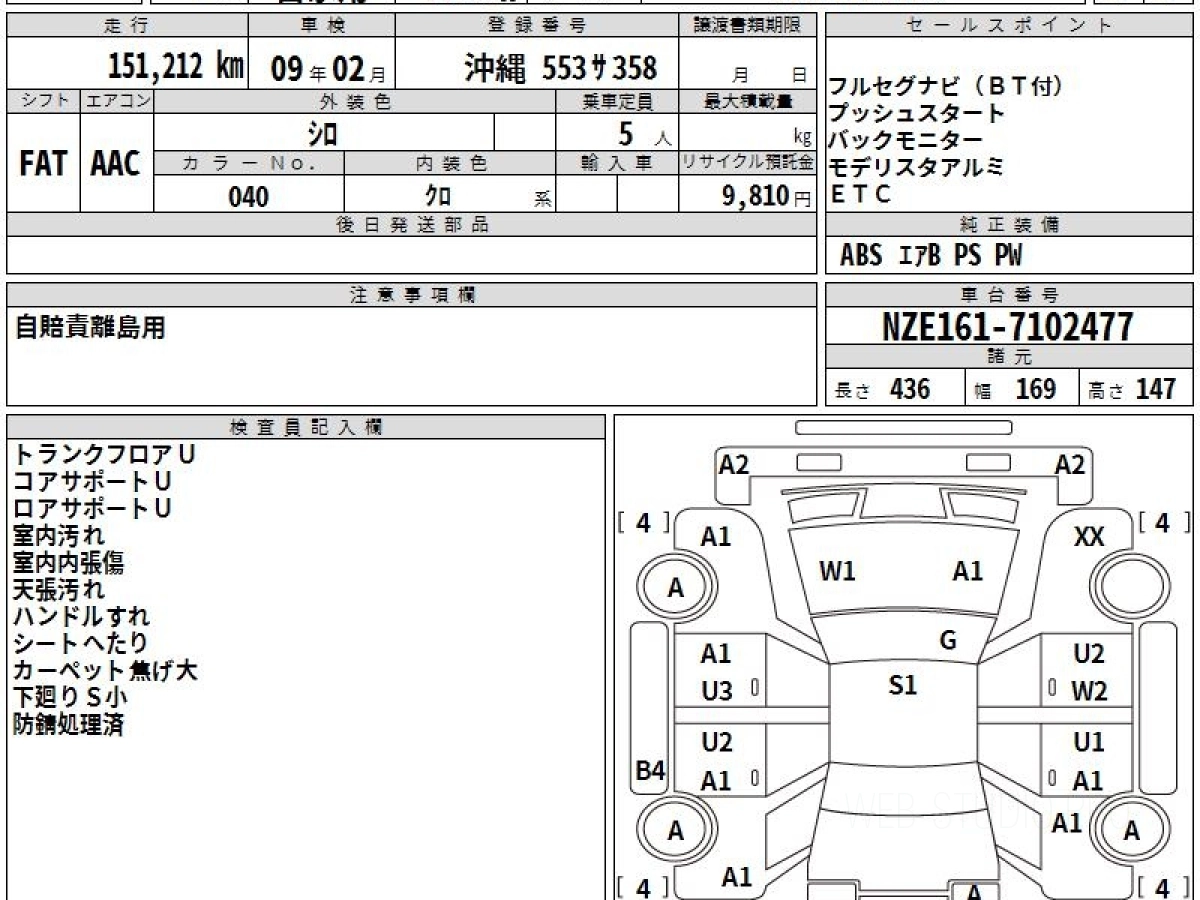Select interior color value クロ

(x=439, y=196)
